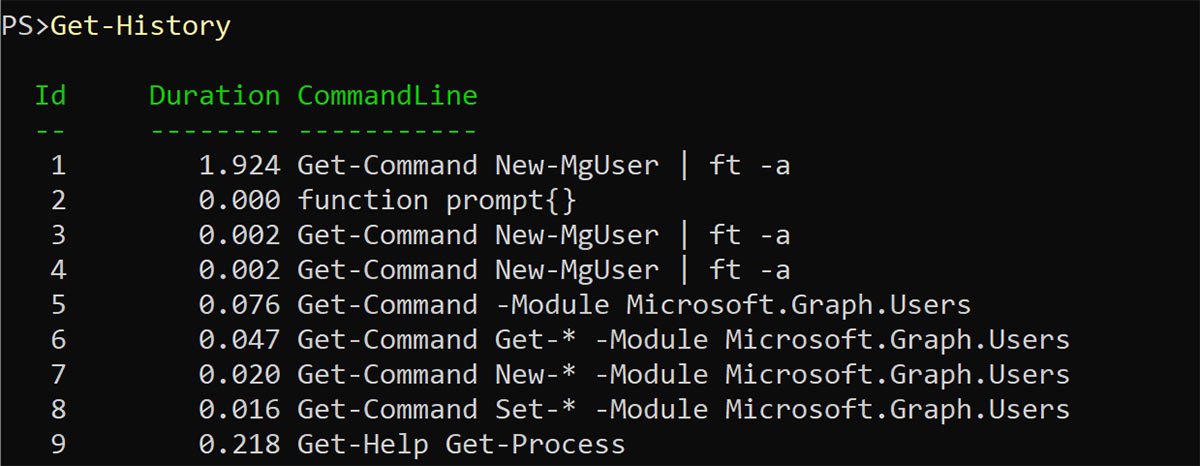Click the 'Get-Command New-*' history entry
This screenshot has width=1200, height=466.
(683, 375)
